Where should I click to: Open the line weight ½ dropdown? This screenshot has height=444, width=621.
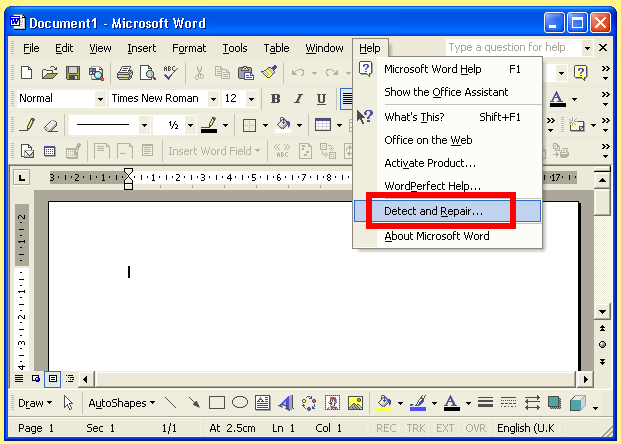pyautogui.click(x=190, y=125)
